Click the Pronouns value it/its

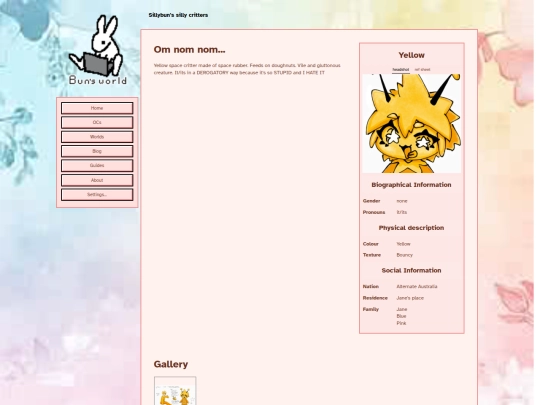click(402, 212)
